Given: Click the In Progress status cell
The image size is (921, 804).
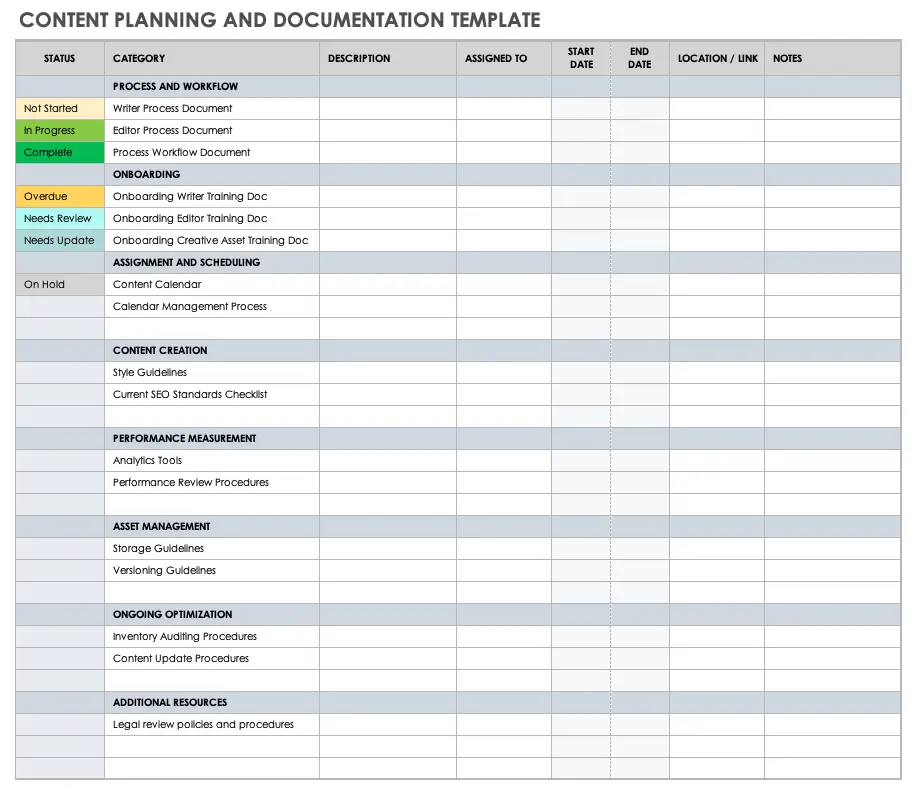Looking at the screenshot, I should click(60, 130).
